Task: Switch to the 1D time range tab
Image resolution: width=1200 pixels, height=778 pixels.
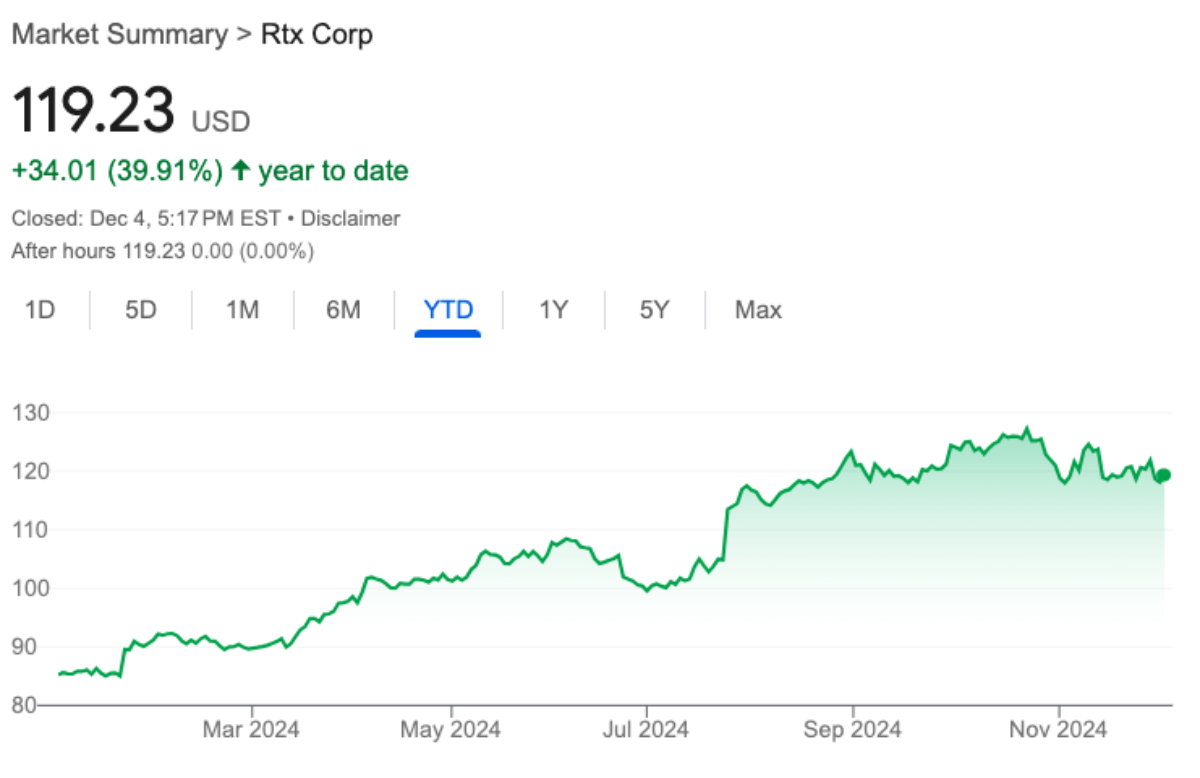Action: click(40, 310)
